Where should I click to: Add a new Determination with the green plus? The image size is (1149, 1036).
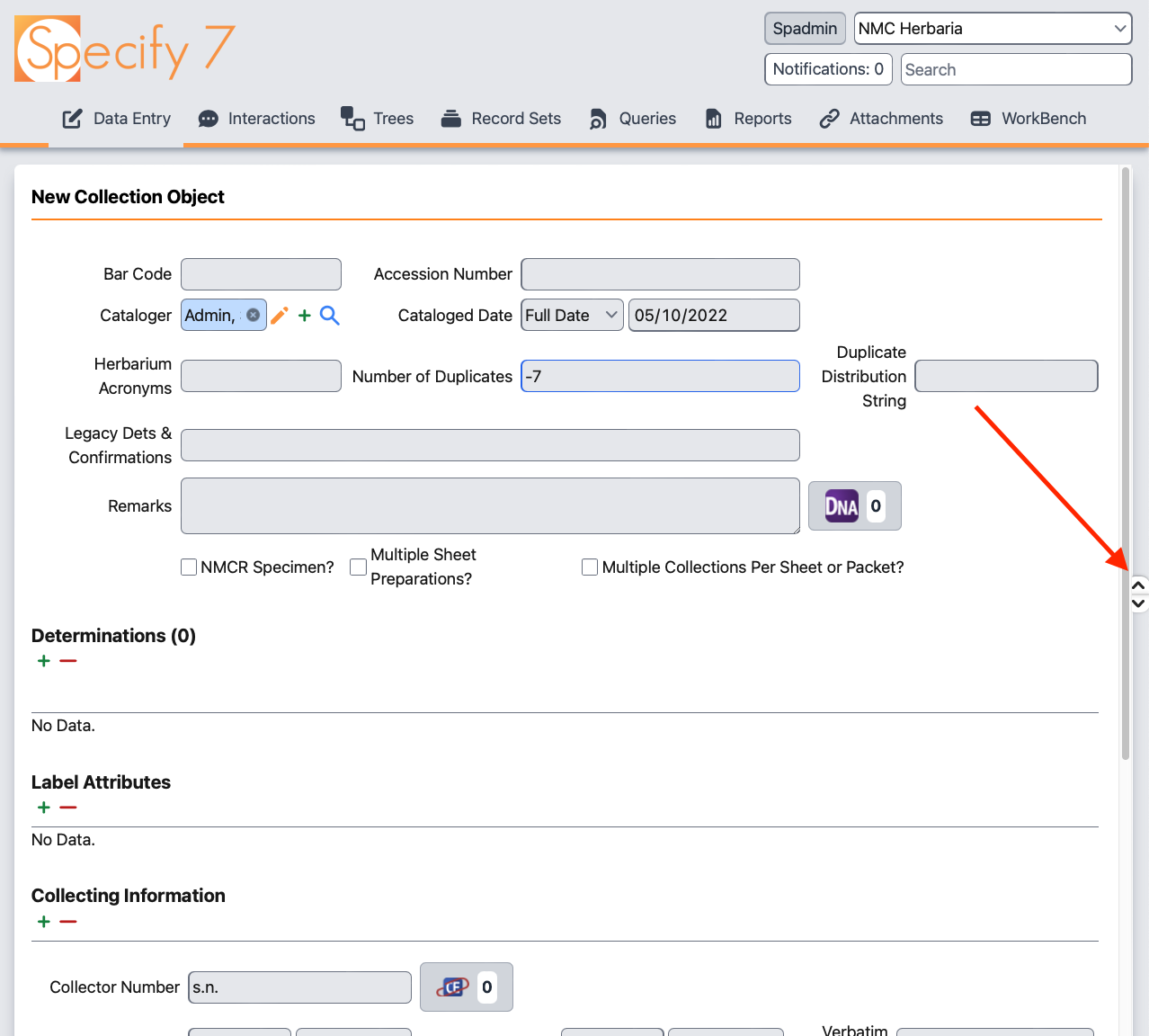pos(42,660)
